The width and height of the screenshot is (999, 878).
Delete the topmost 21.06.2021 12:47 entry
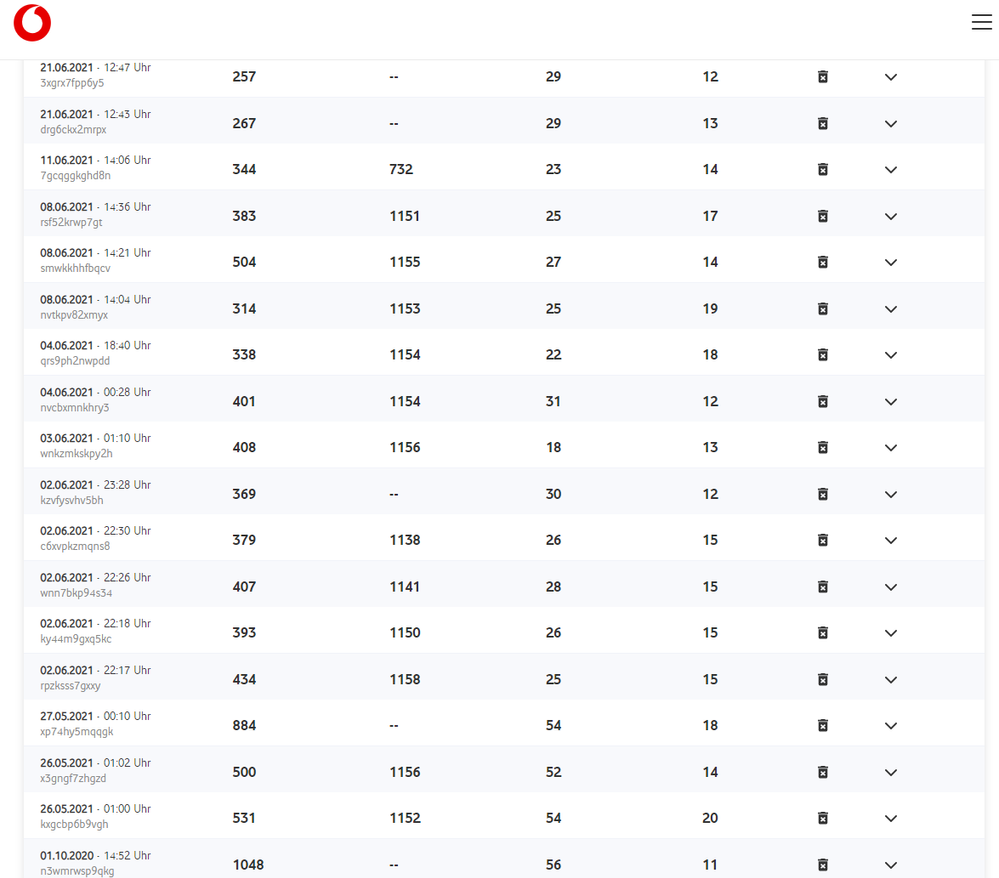pos(822,77)
